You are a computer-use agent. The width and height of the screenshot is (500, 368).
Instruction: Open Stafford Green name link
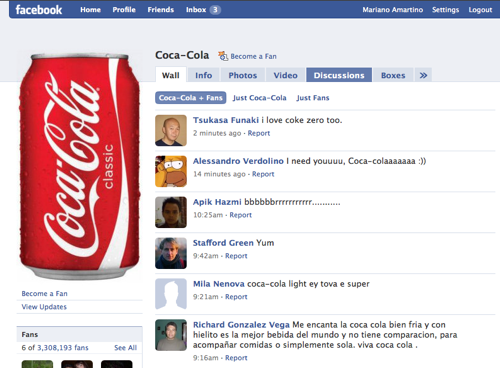click(223, 243)
